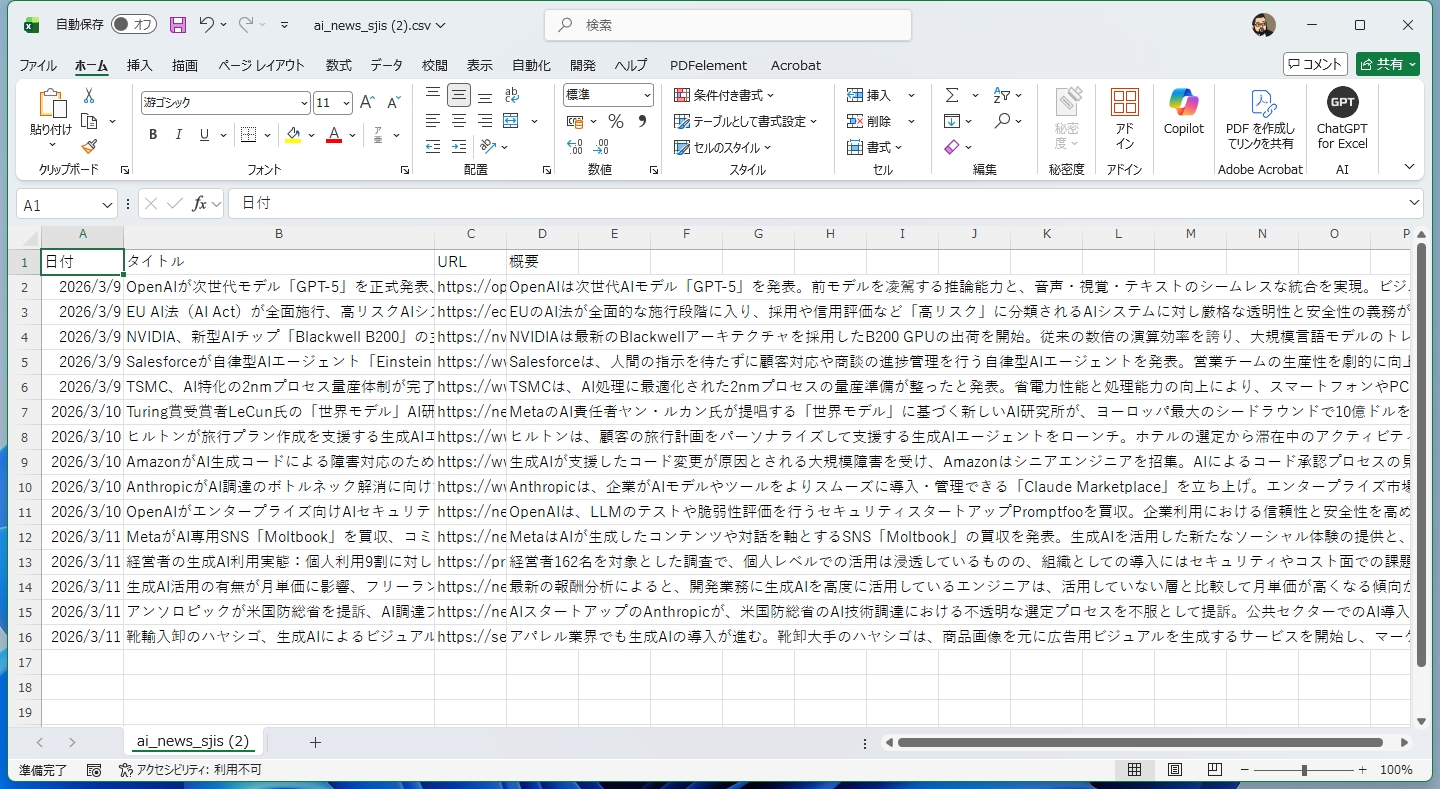The image size is (1440, 789).
Task: Turn on AutoSave (自動保存)
Action: pyautogui.click(x=134, y=24)
